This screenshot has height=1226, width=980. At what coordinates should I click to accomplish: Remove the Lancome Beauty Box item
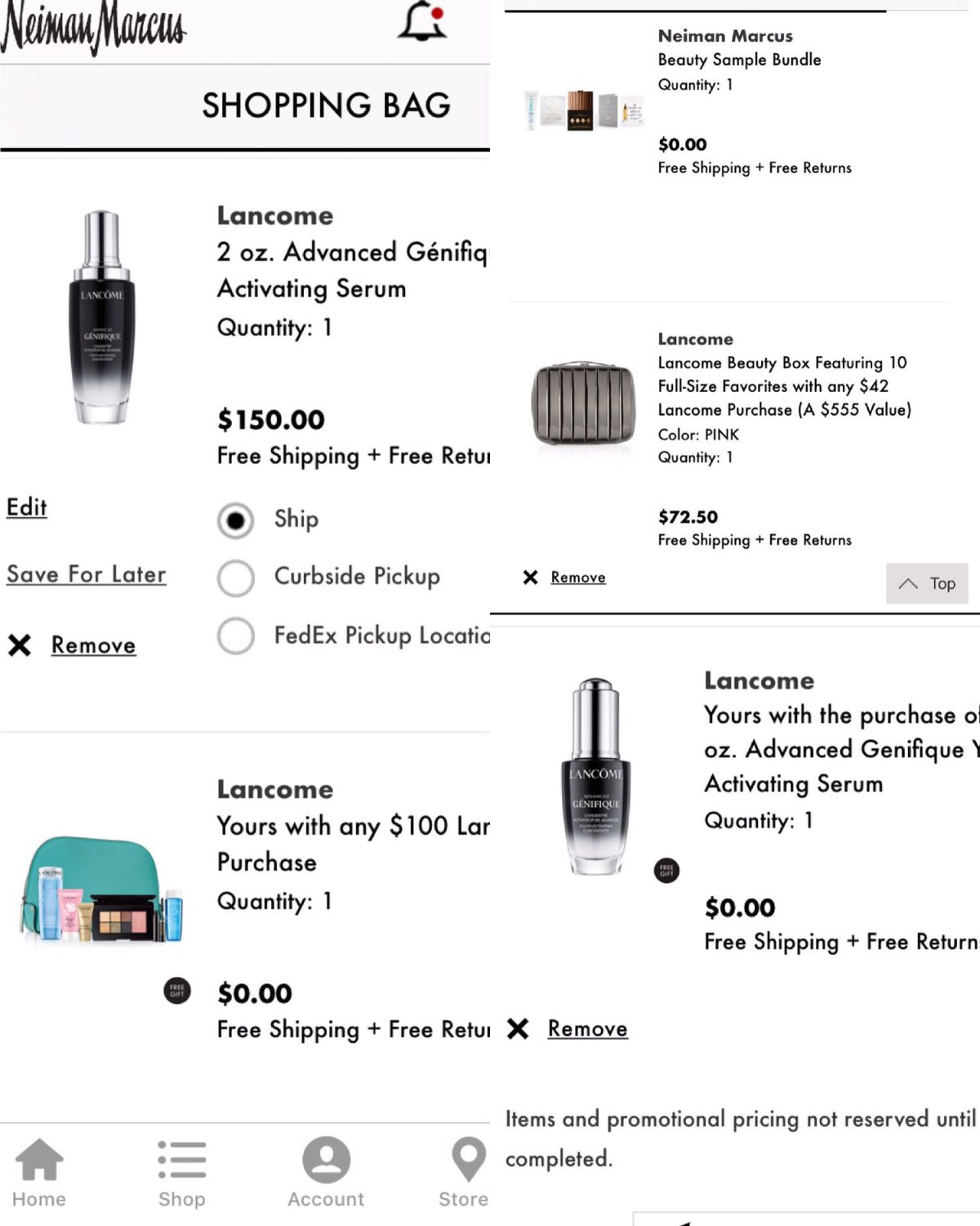[578, 577]
